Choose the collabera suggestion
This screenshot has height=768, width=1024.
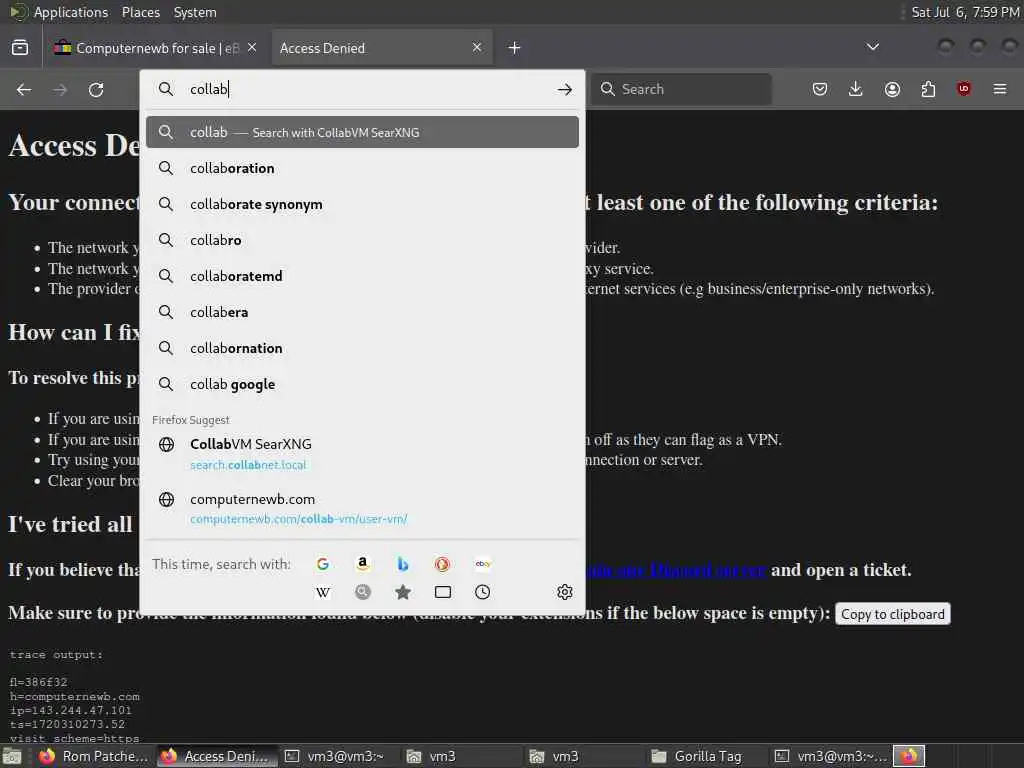point(362,312)
